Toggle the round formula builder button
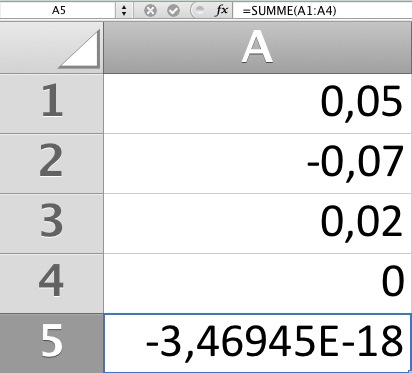This screenshot has height=373, width=412. click(199, 11)
